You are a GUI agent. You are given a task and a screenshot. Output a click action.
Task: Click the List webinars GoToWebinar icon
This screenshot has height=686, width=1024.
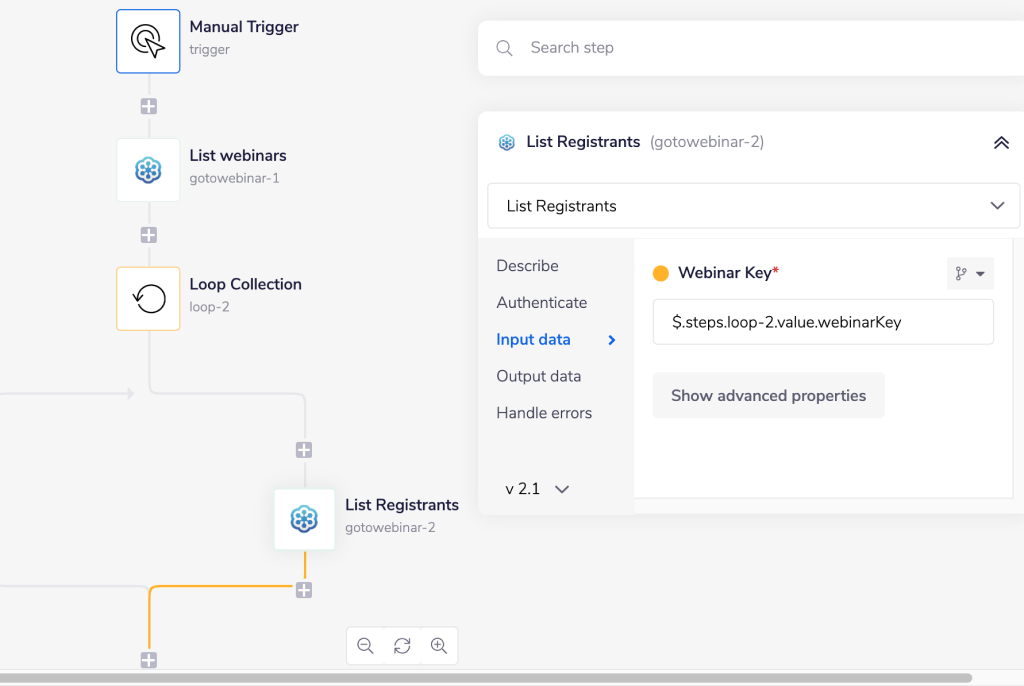(148, 170)
